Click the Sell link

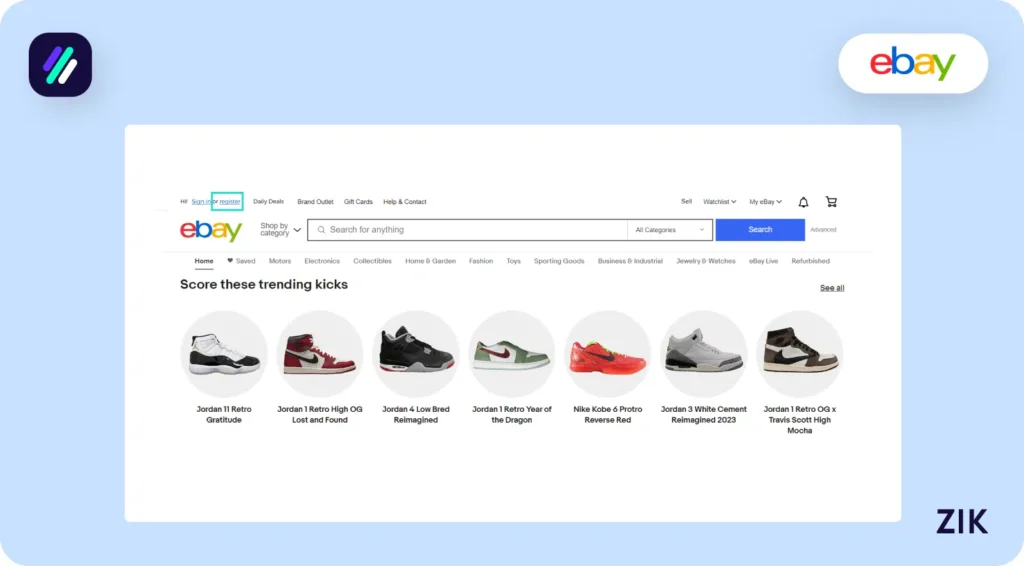click(686, 202)
